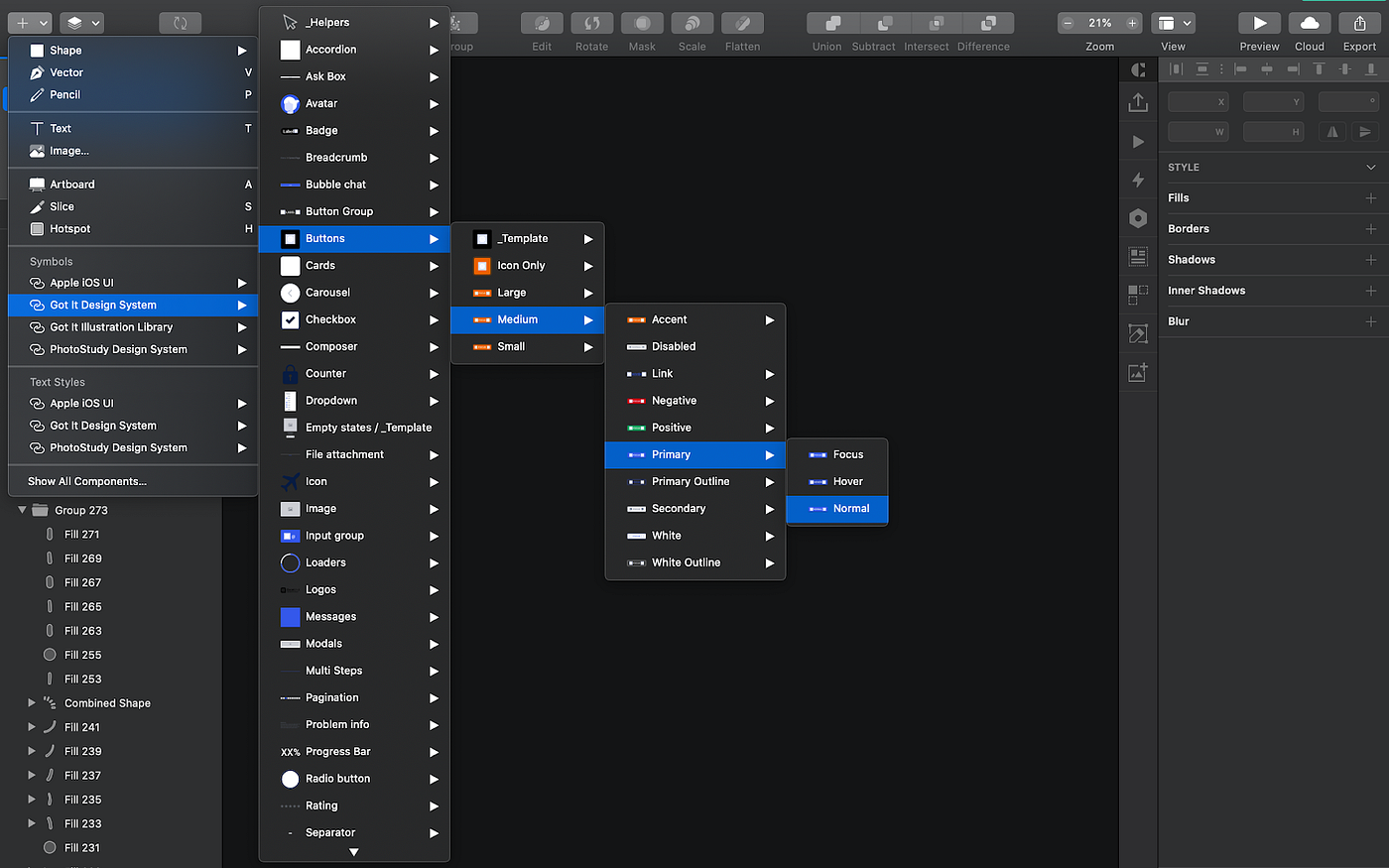1389x868 pixels.
Task: Click the W width input field
Action: (x=1198, y=132)
